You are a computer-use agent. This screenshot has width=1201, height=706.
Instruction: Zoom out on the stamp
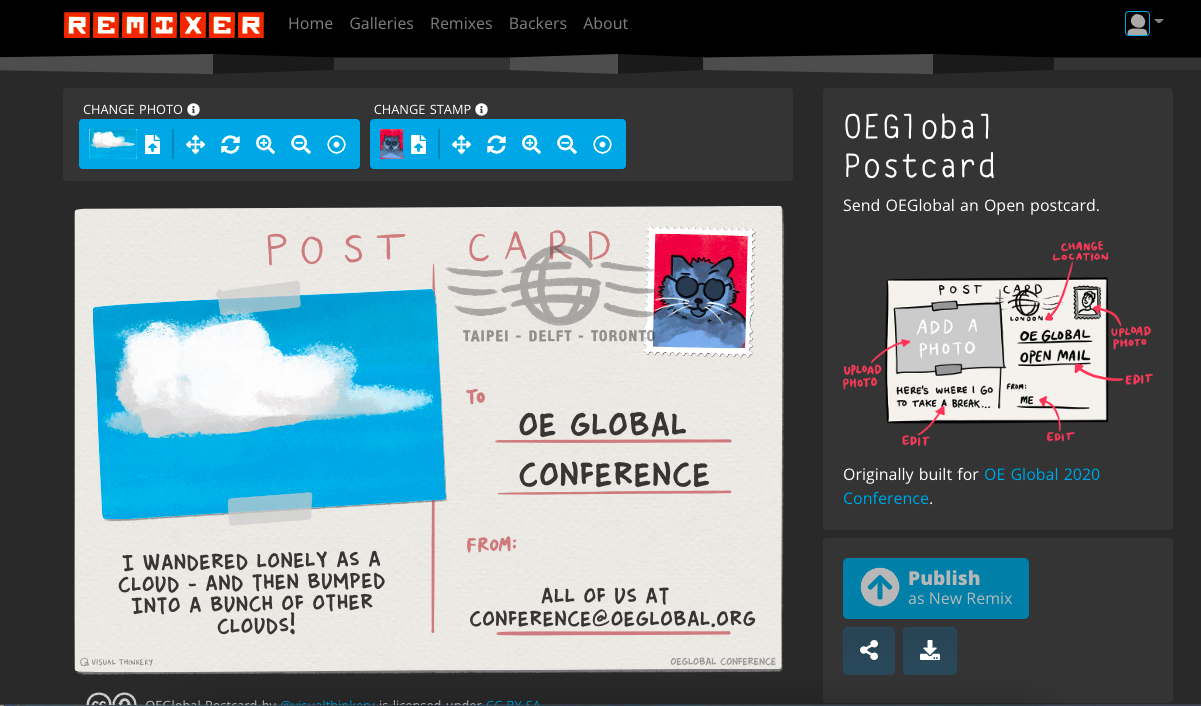coord(566,145)
